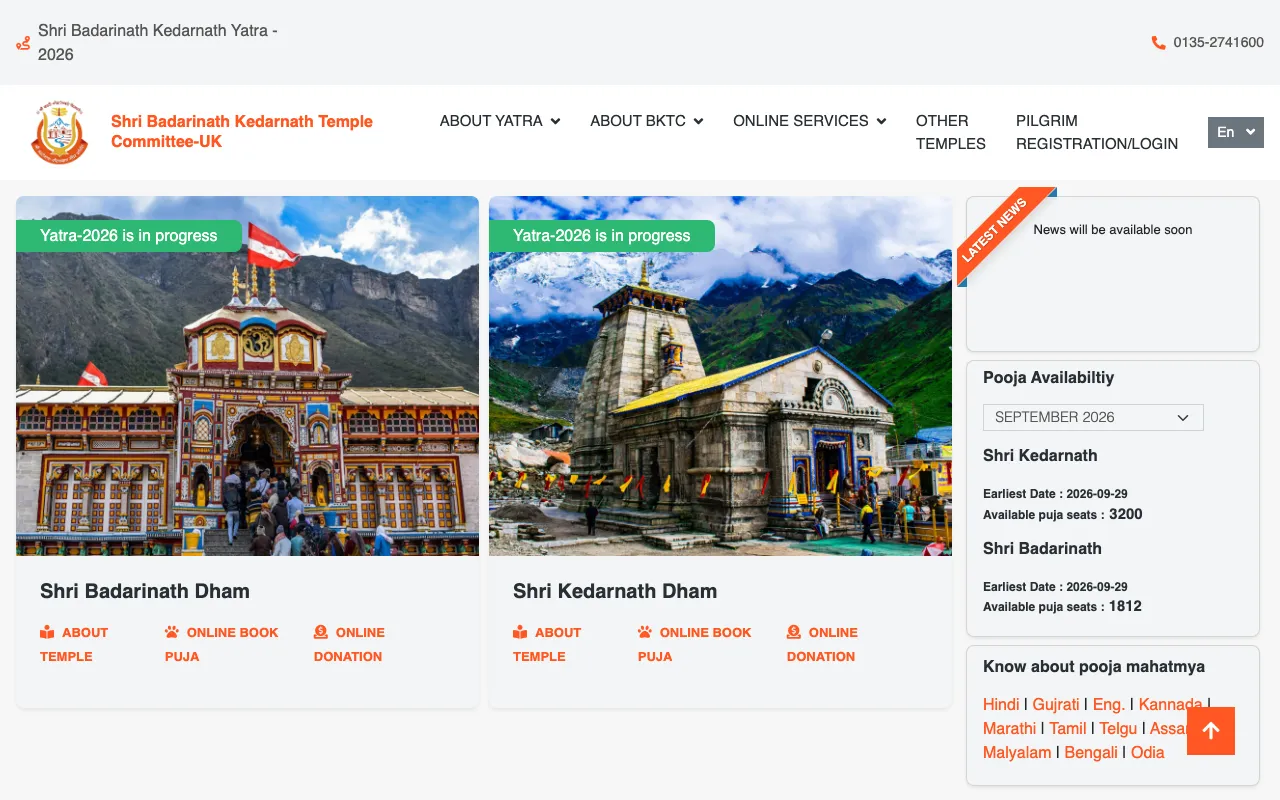Open About Temple link for Shri Kedarnath Dham
This screenshot has height=800, width=1280.
(547, 644)
